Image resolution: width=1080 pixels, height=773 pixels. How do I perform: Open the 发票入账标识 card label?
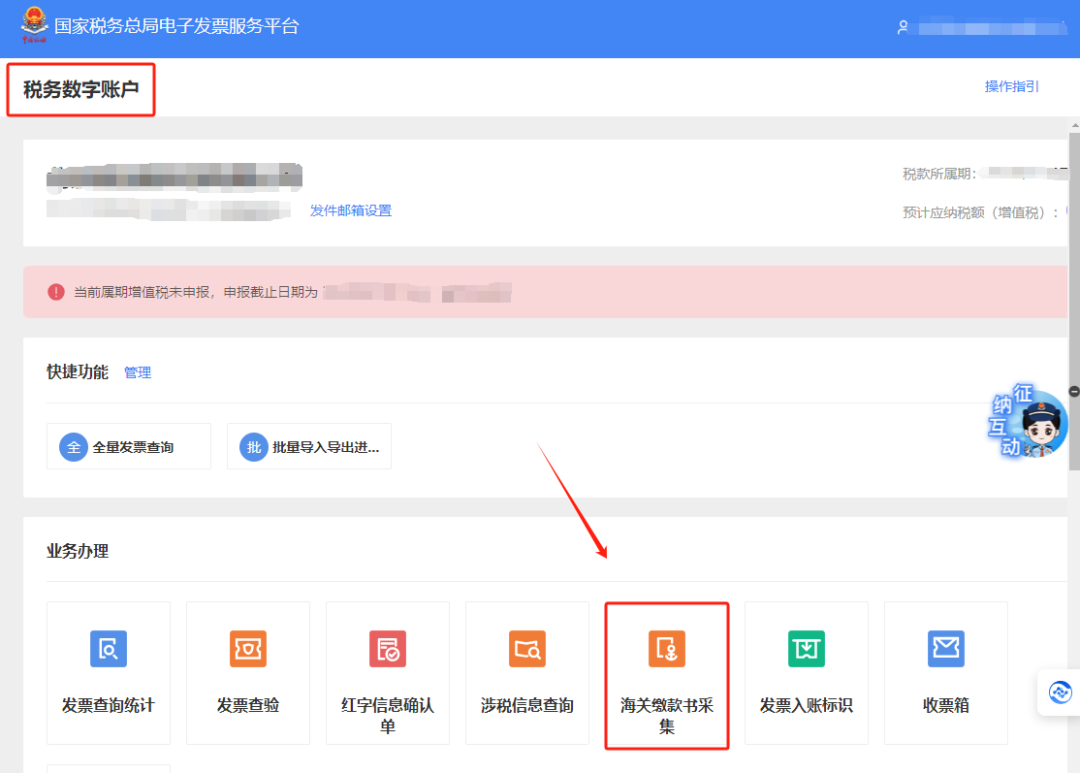point(807,705)
